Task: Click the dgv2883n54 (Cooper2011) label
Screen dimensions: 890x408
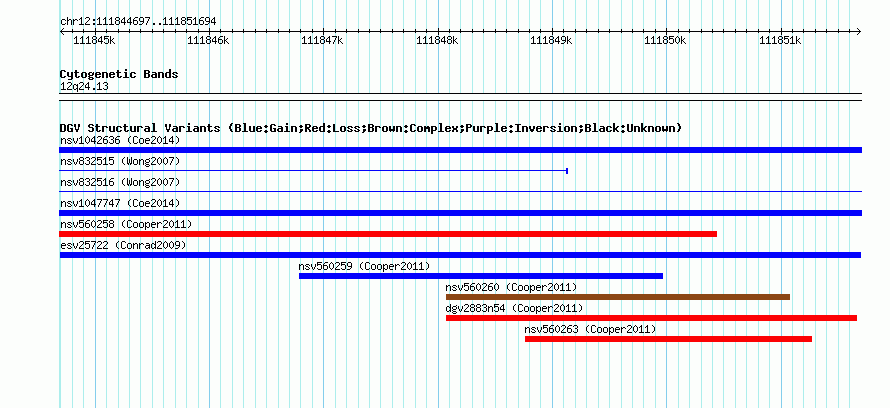Action: (x=514, y=308)
